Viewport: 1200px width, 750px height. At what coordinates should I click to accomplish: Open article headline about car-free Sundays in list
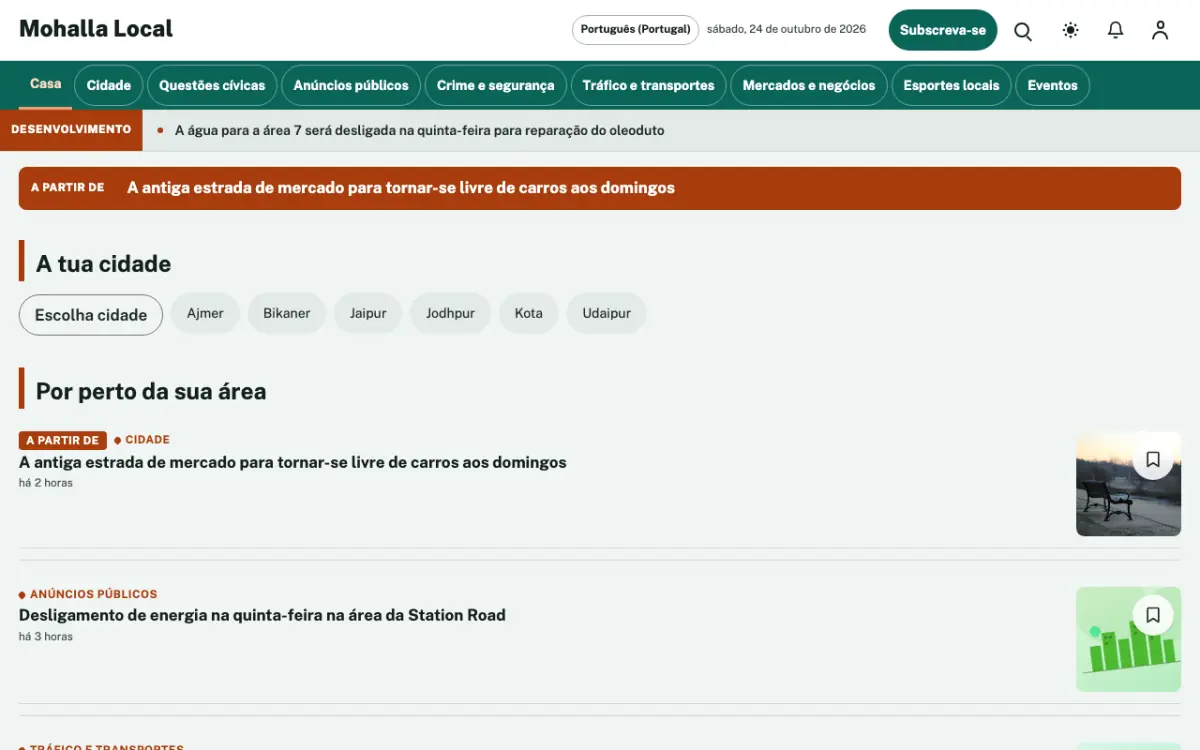pos(293,463)
